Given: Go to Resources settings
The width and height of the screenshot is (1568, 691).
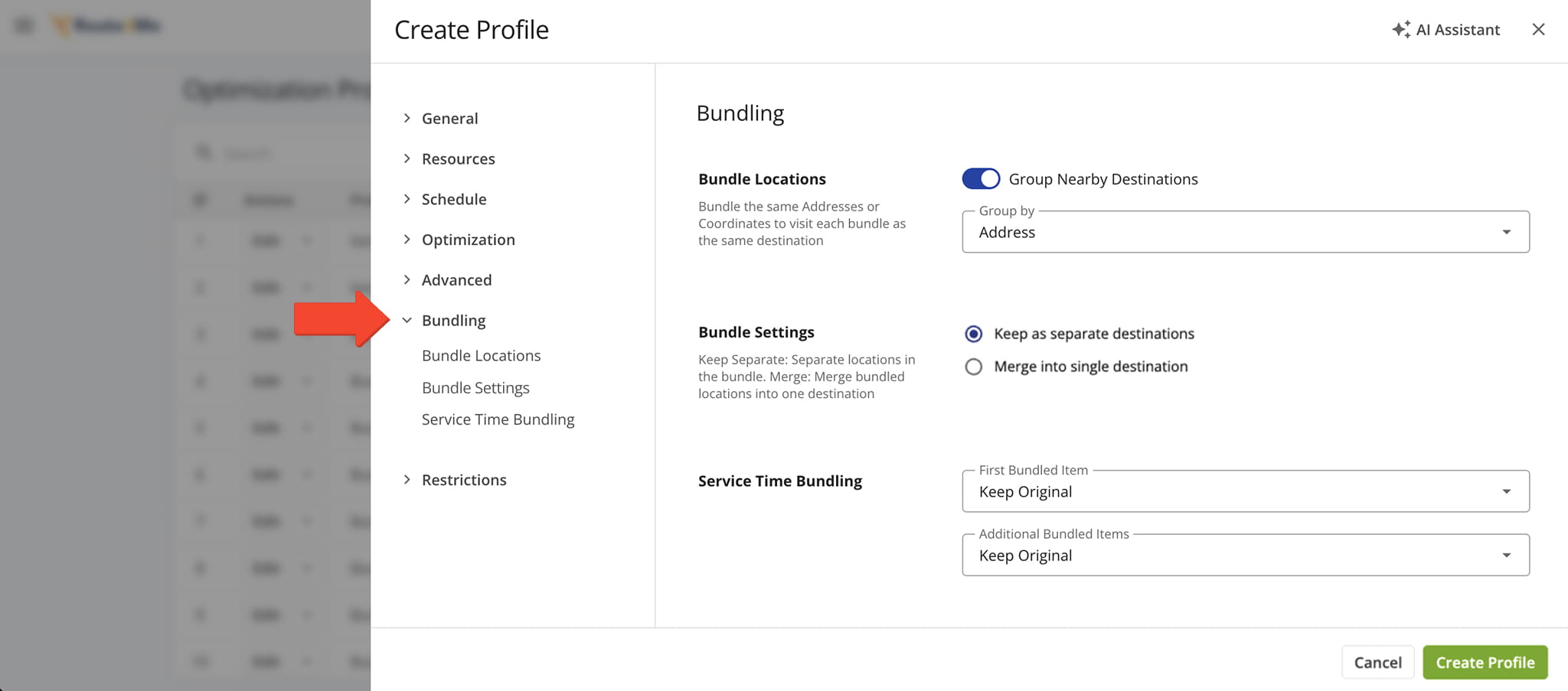Looking at the screenshot, I should pos(458,159).
